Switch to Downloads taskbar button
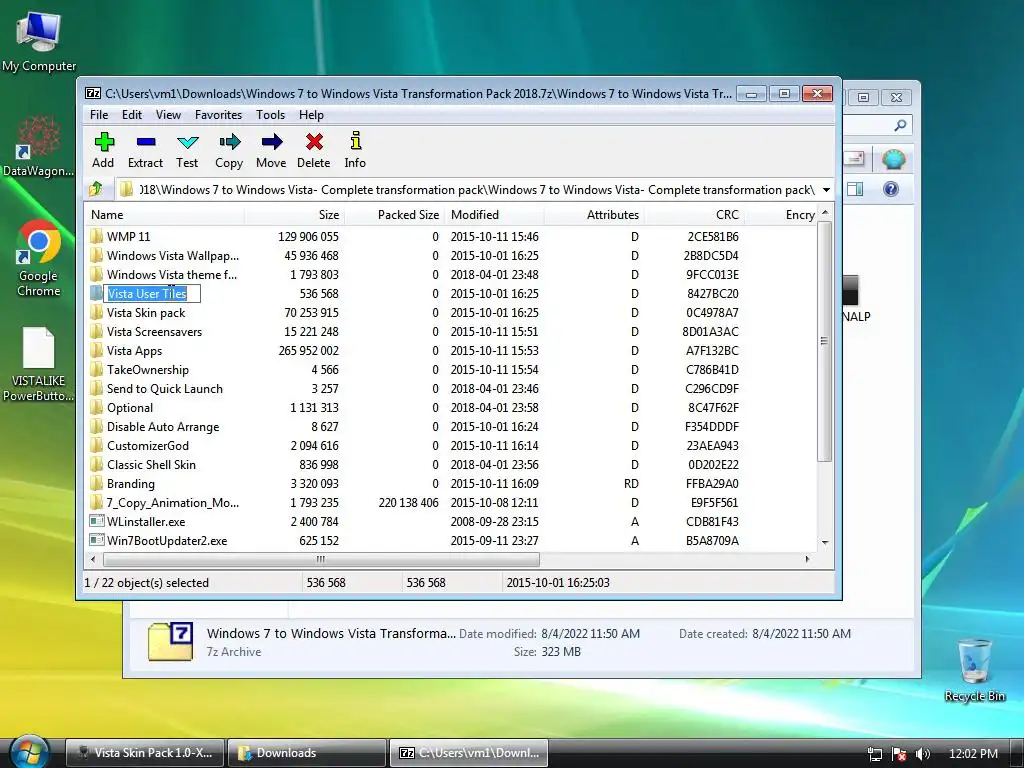The height and width of the screenshot is (768, 1024). (x=306, y=753)
